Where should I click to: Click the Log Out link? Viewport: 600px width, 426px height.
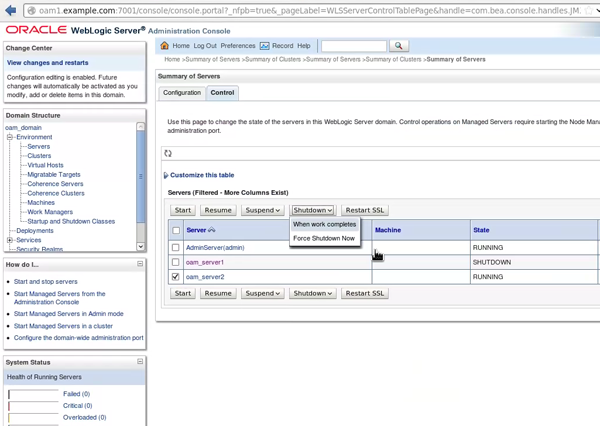(x=205, y=46)
